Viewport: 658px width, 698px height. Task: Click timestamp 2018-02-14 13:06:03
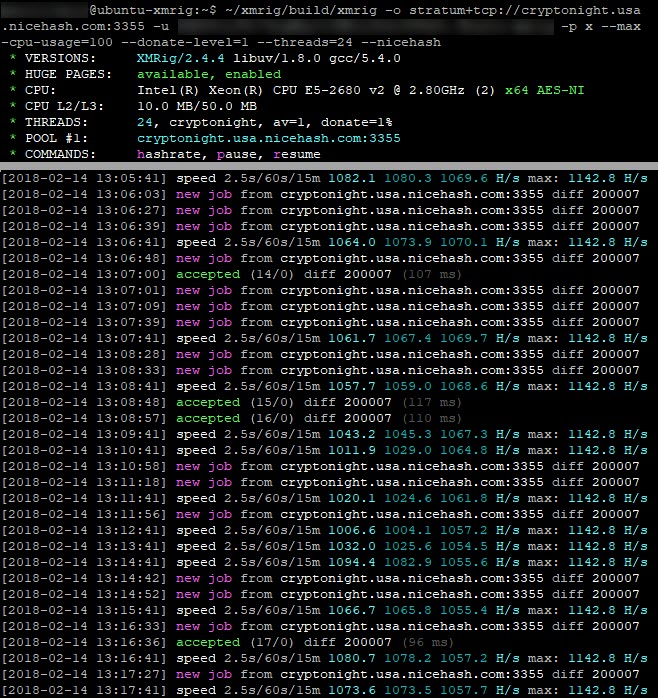(x=84, y=195)
